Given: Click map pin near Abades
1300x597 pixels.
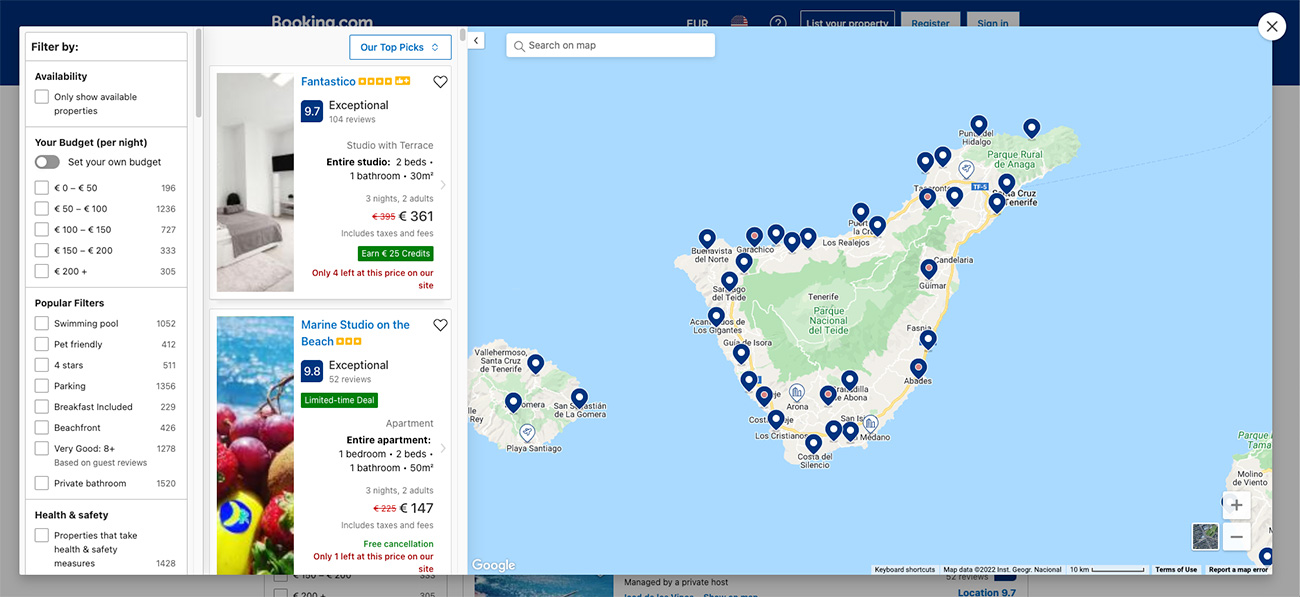Looking at the screenshot, I should coord(918,367).
